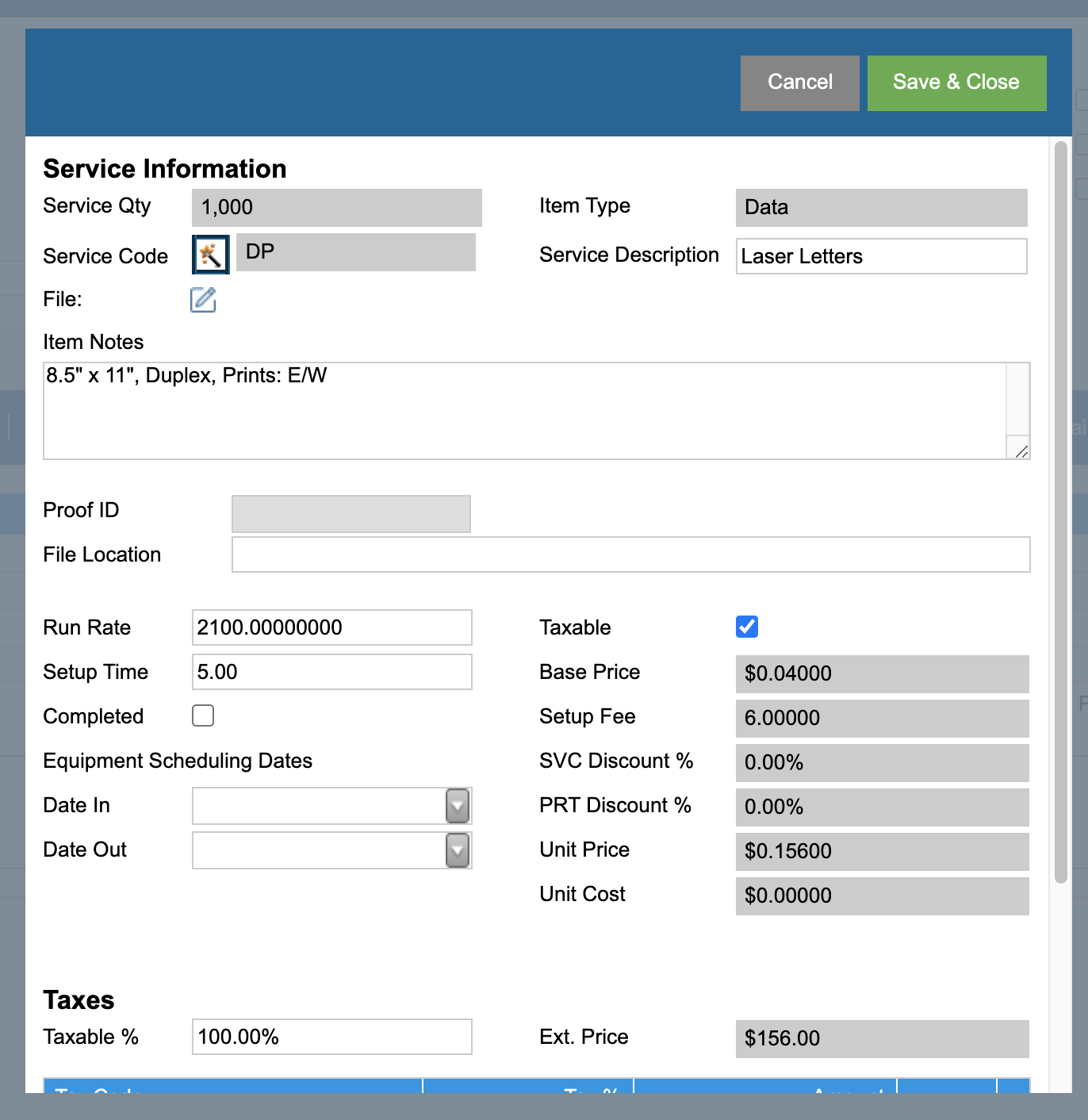Viewport: 1088px width, 1120px height.
Task: Click the Cancel button
Action: [799, 82]
